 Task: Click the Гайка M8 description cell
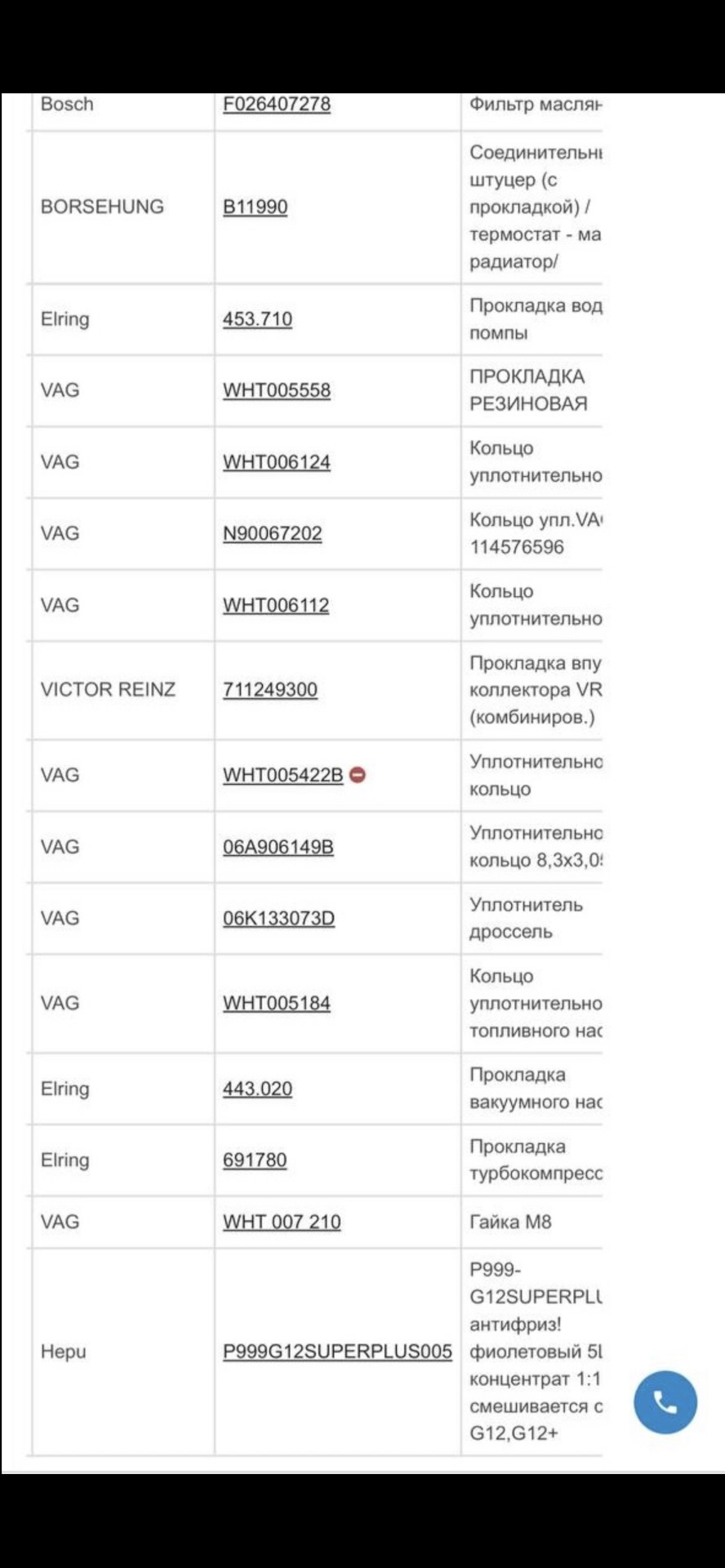510,1222
